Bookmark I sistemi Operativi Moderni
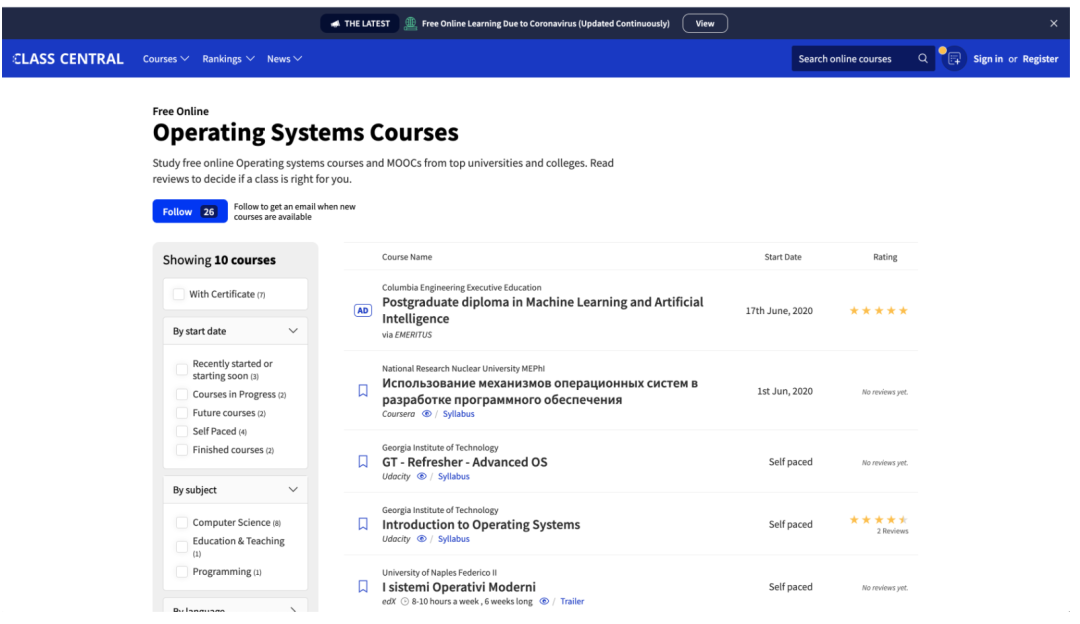This screenshot has height=624, width=1080. point(363,587)
